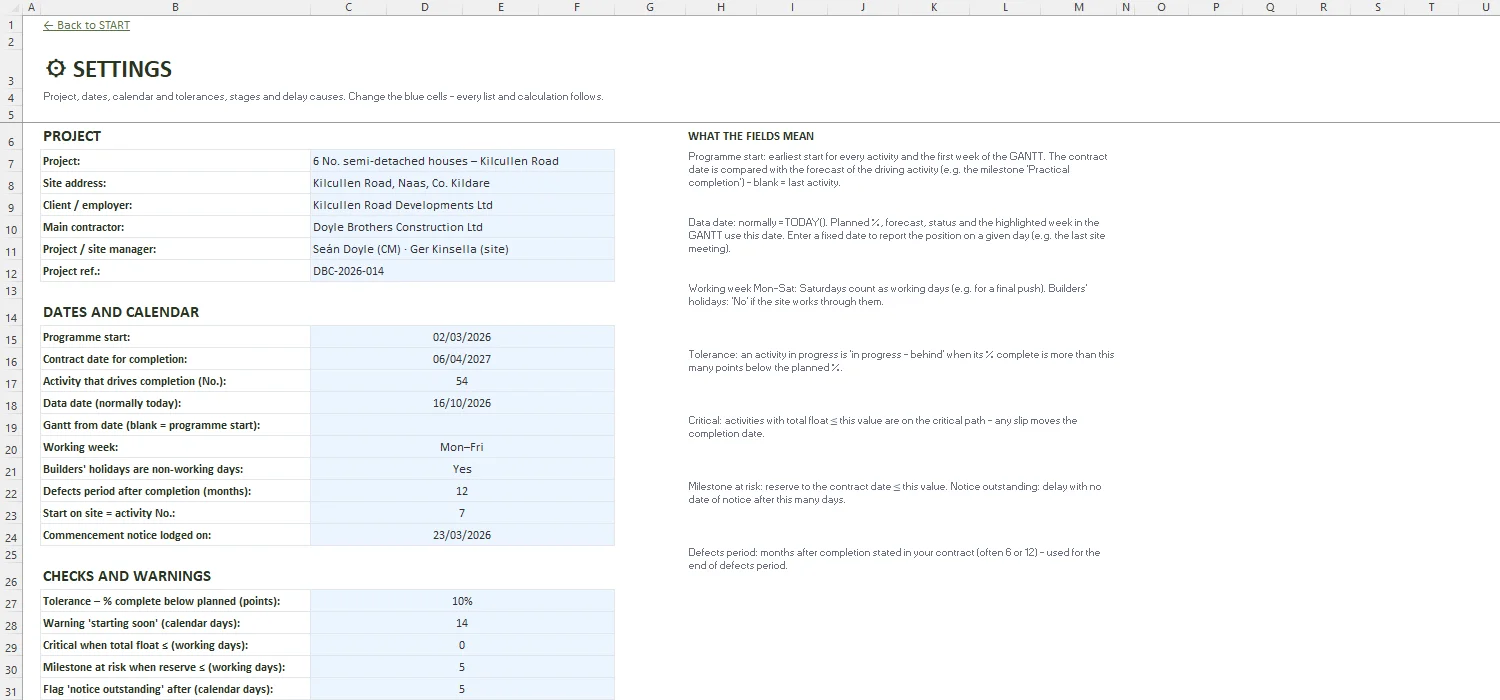The width and height of the screenshot is (1500, 700).
Task: Select the defects period 12 months cell
Action: pyautogui.click(x=462, y=491)
